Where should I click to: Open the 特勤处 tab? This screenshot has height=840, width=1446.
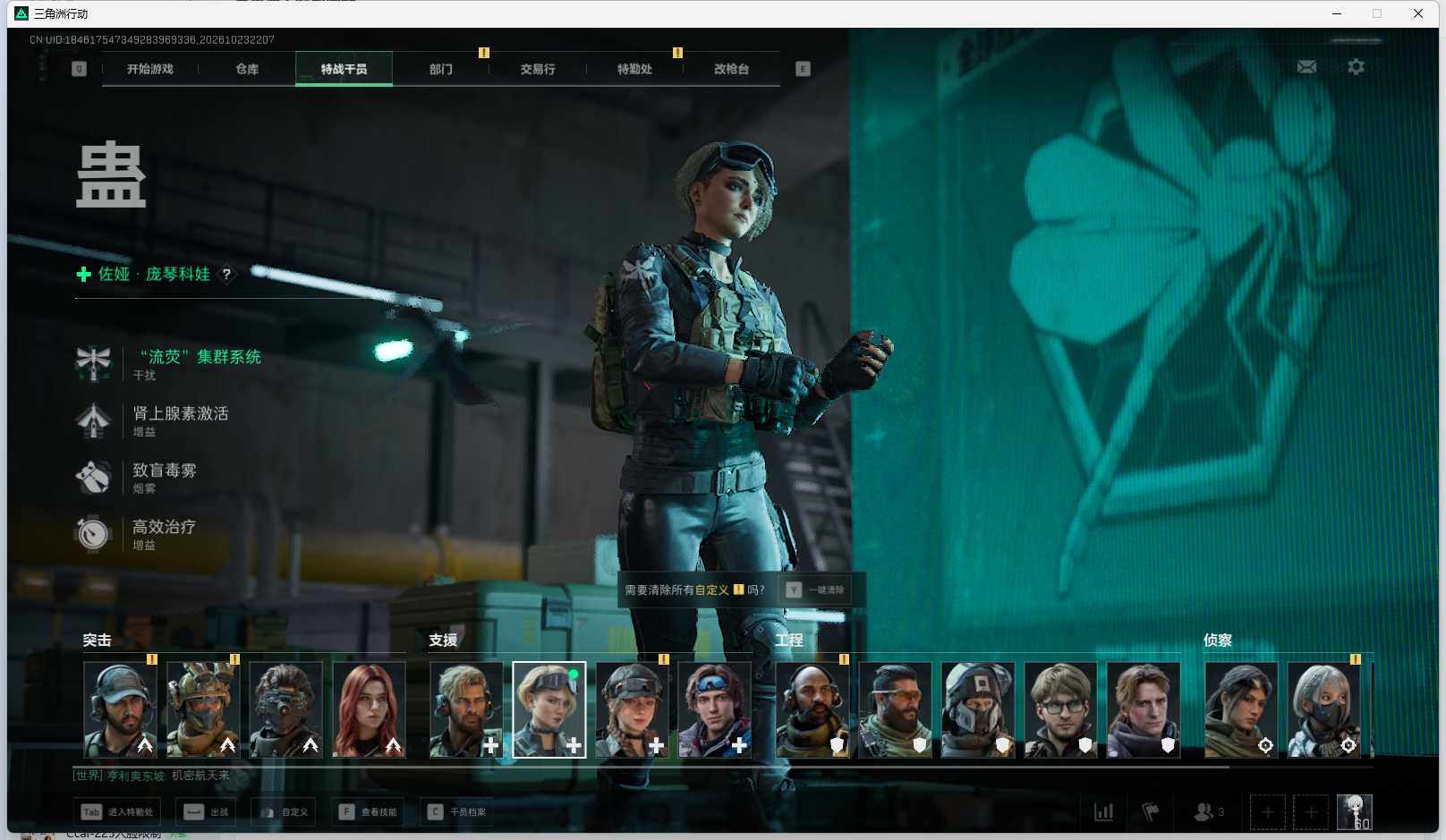pyautogui.click(x=634, y=69)
